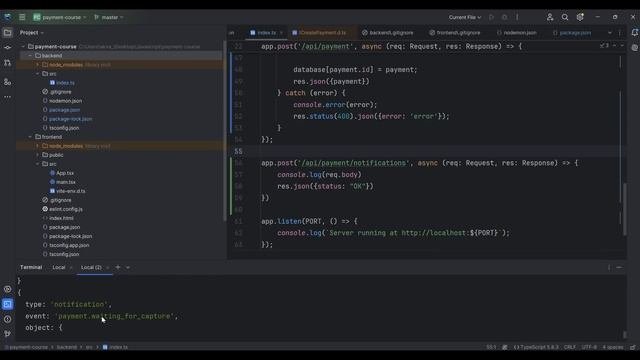Open the main hamburger menu
The height and width of the screenshot is (360, 640).
click(x=22, y=17)
